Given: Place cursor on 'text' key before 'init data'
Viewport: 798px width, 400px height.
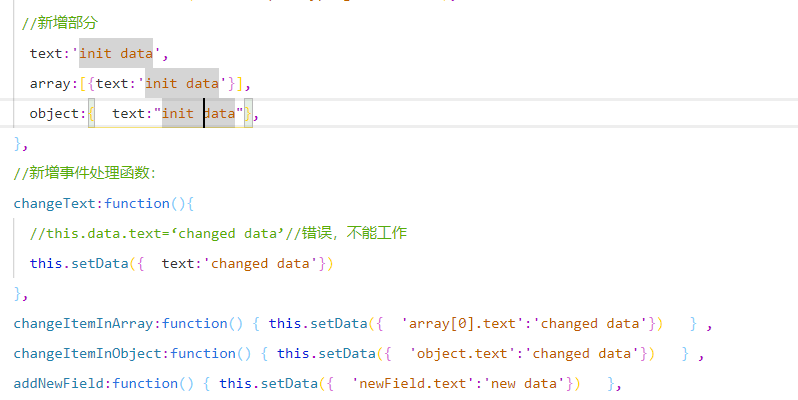Looking at the screenshot, I should point(46,53).
